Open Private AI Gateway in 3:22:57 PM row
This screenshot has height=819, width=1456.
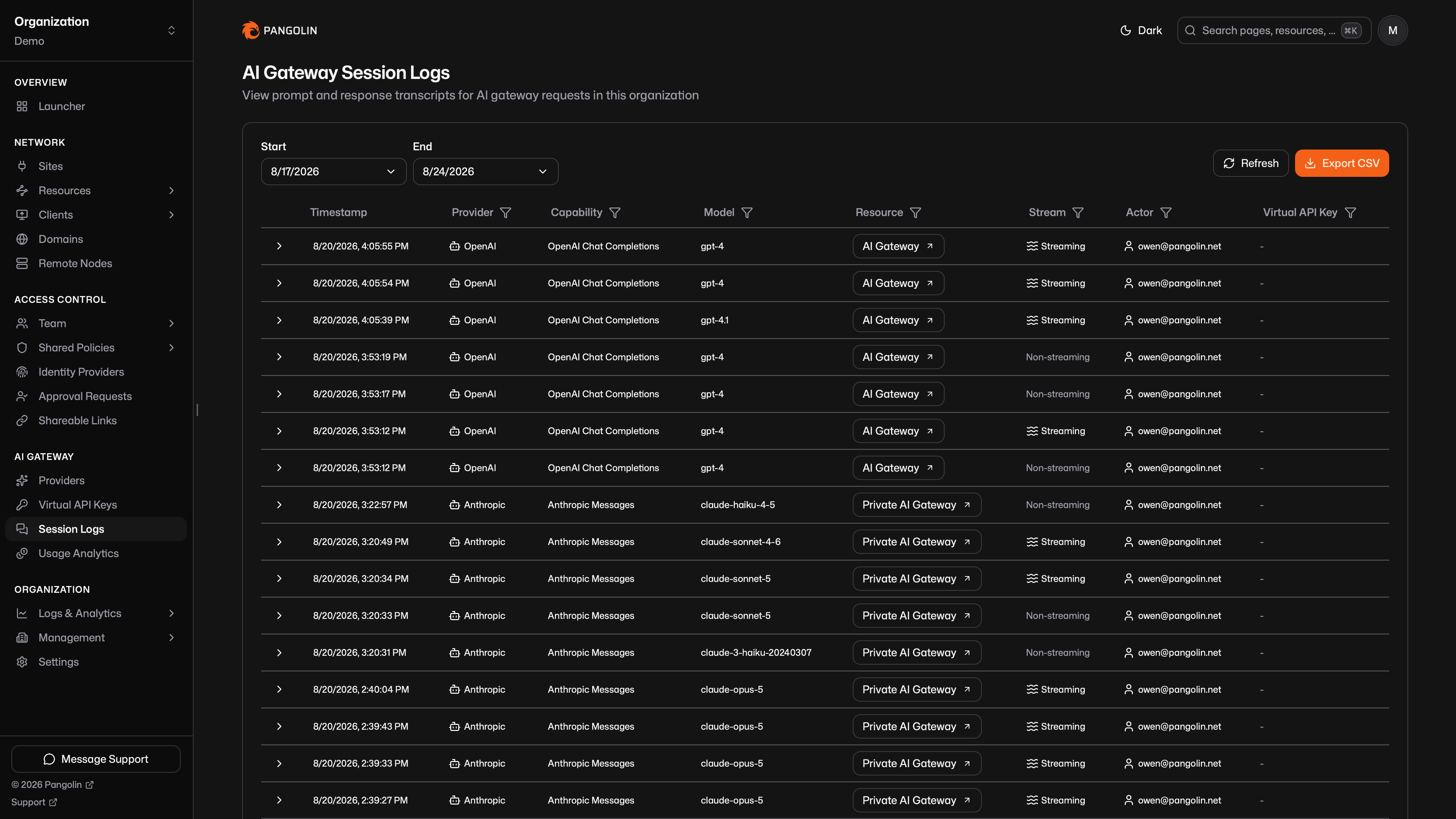pos(917,505)
